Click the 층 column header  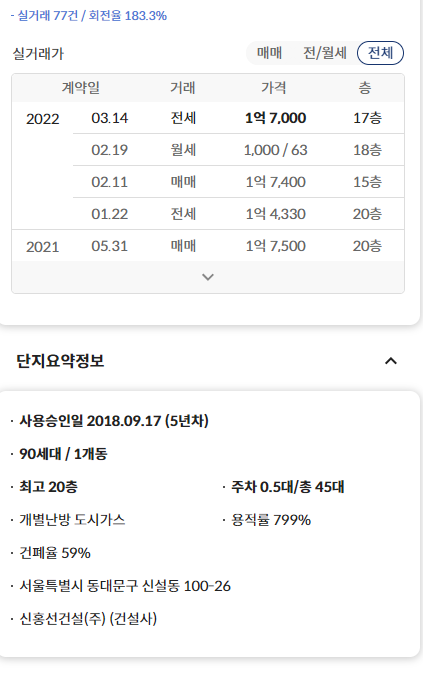point(365,88)
